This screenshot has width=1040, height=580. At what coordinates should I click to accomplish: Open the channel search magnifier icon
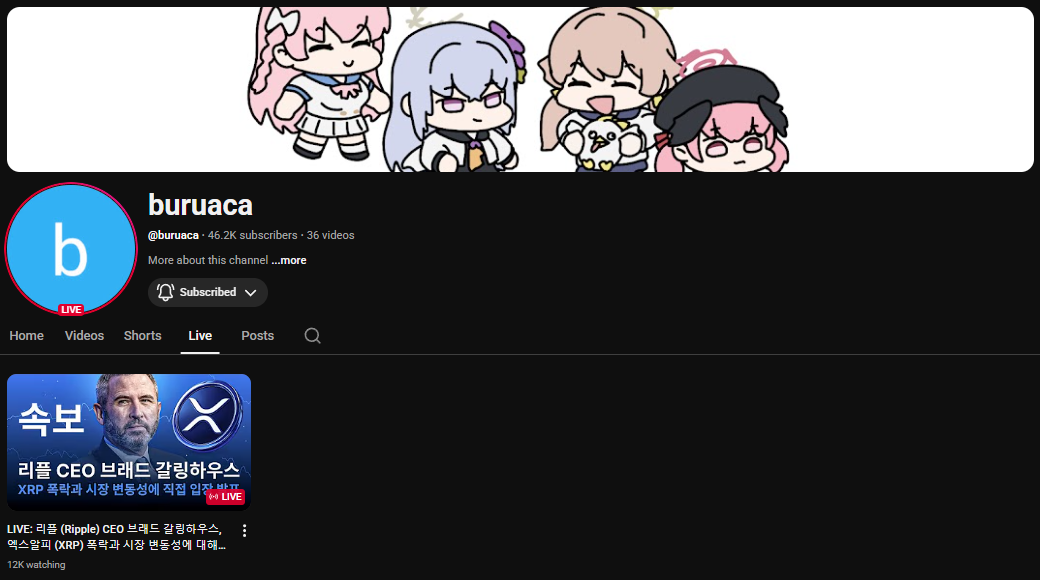pos(312,336)
